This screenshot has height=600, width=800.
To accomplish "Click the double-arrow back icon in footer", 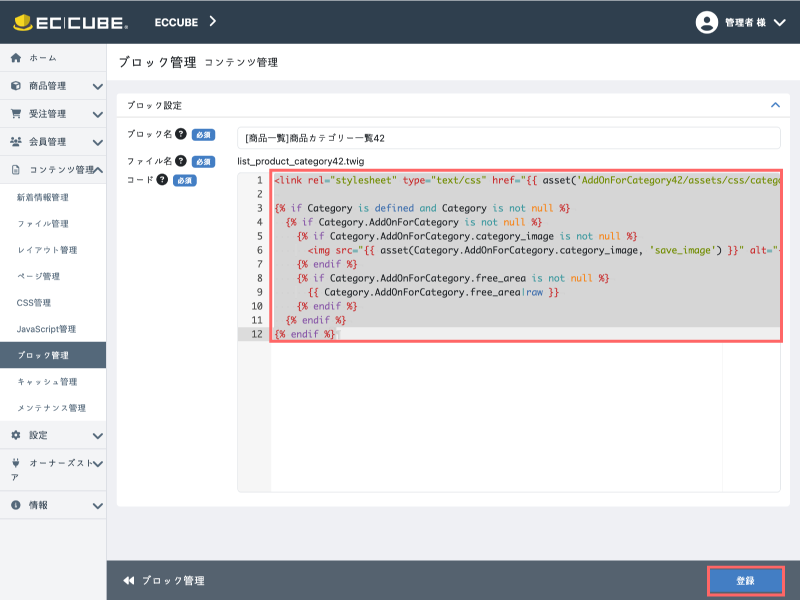I will pos(129,581).
